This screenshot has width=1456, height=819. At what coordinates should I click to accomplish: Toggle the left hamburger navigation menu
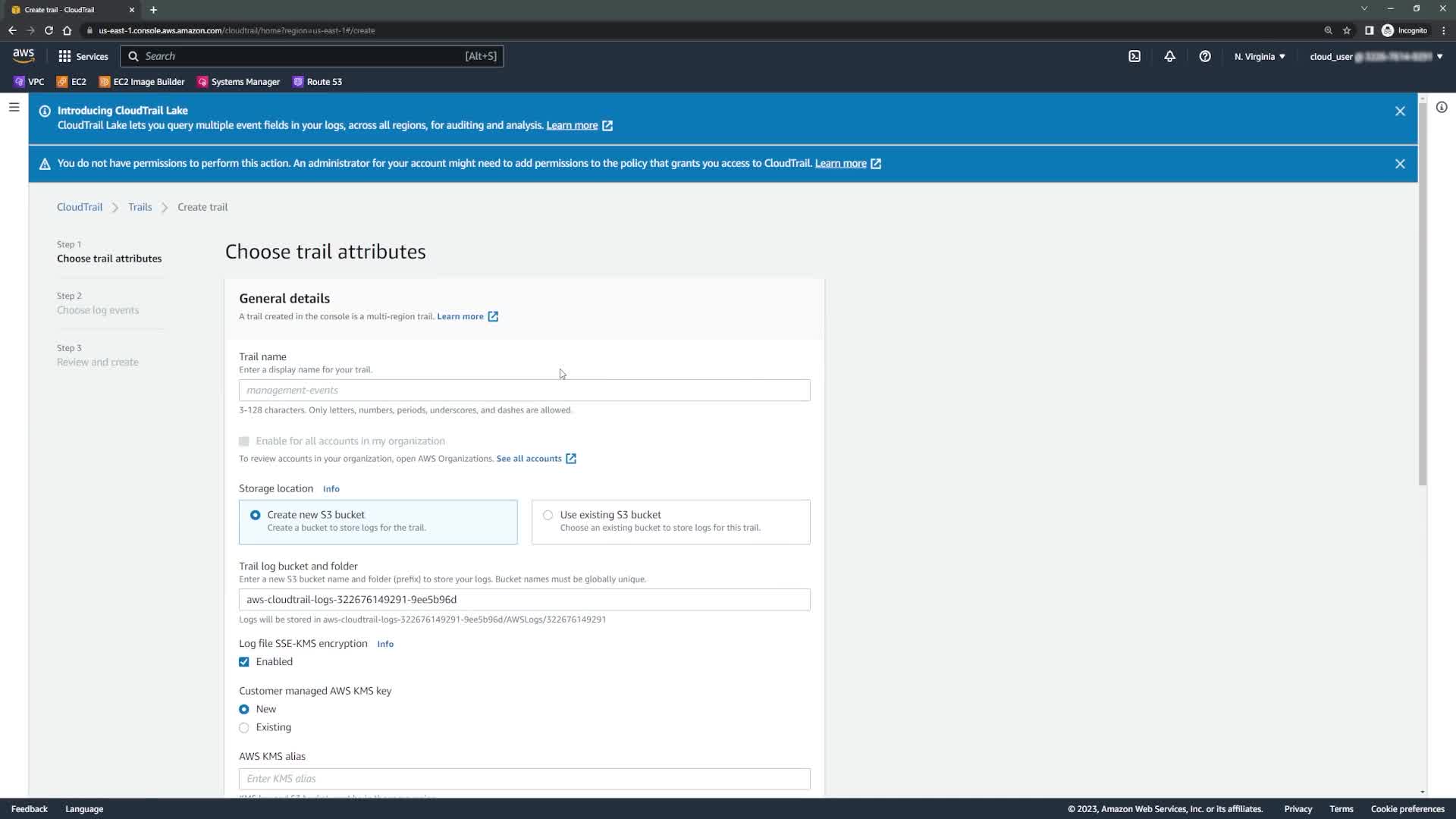pyautogui.click(x=14, y=108)
